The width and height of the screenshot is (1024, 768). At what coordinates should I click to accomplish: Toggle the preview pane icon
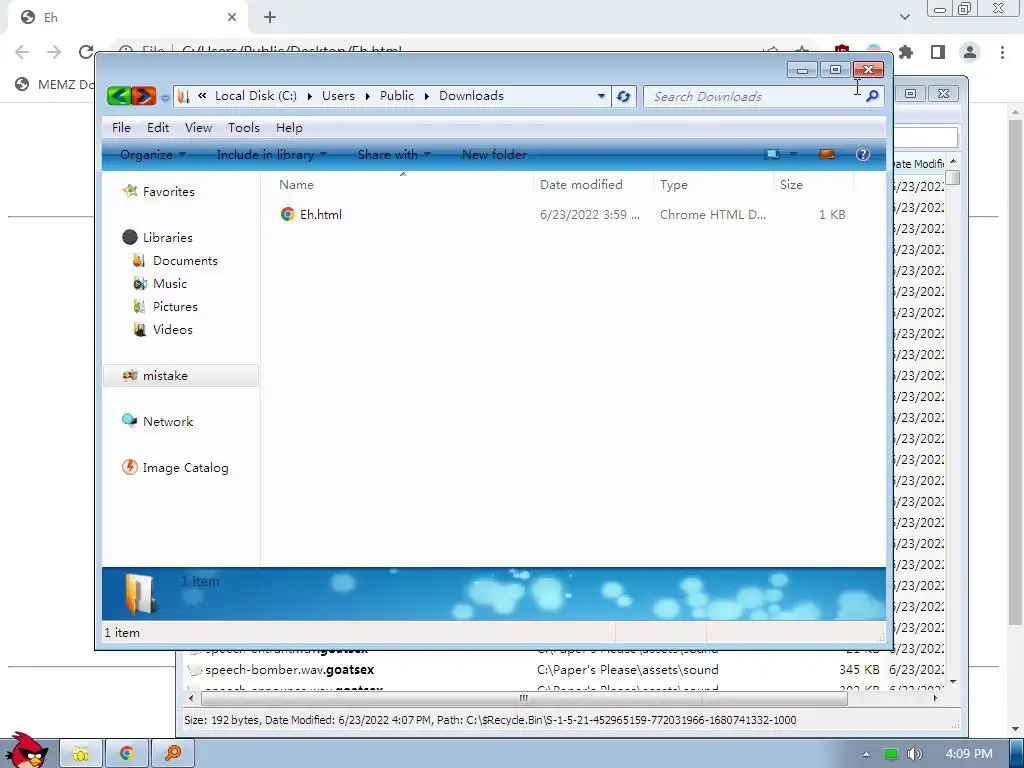coord(827,155)
